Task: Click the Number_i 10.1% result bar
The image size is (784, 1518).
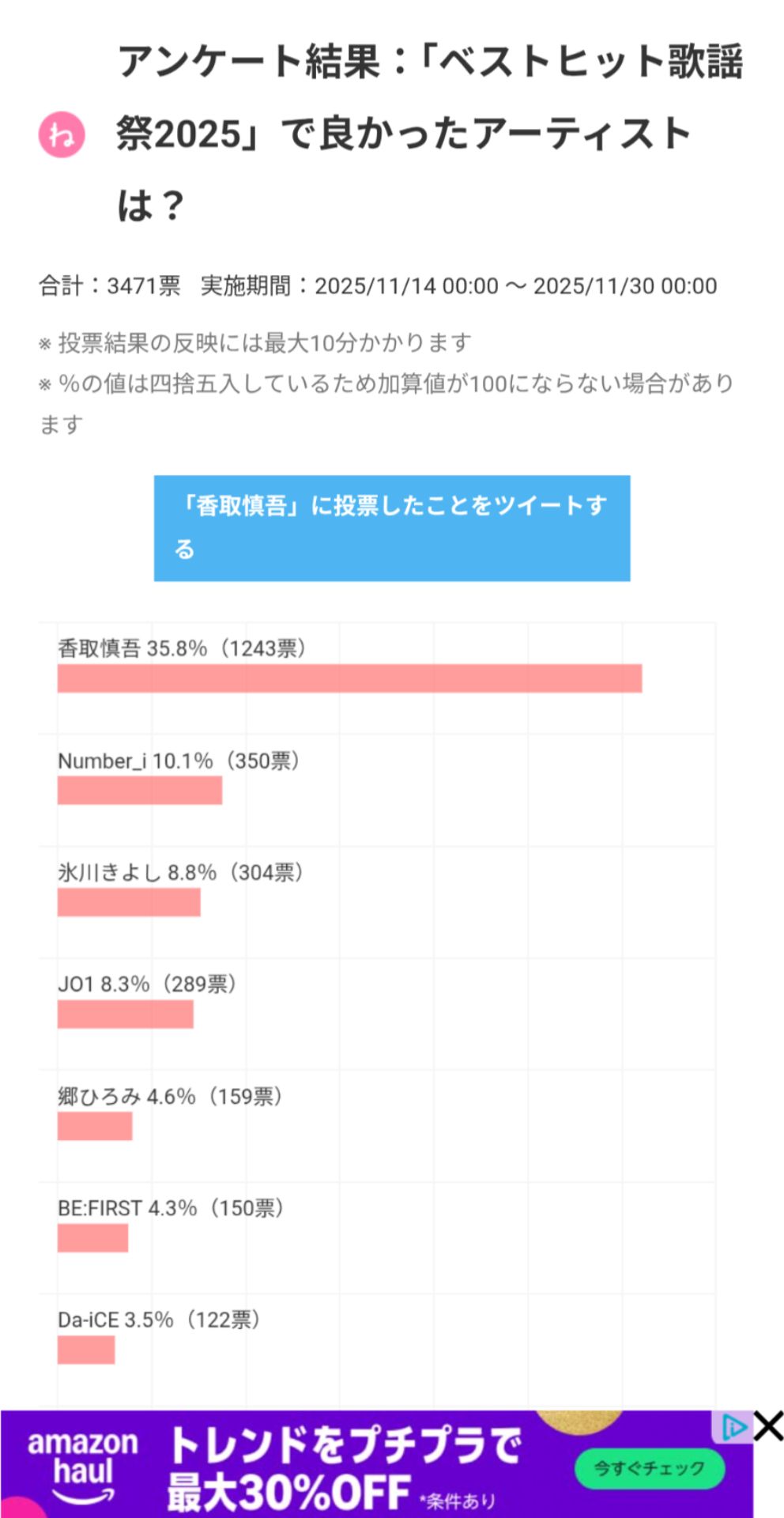Action: pyautogui.click(x=140, y=791)
